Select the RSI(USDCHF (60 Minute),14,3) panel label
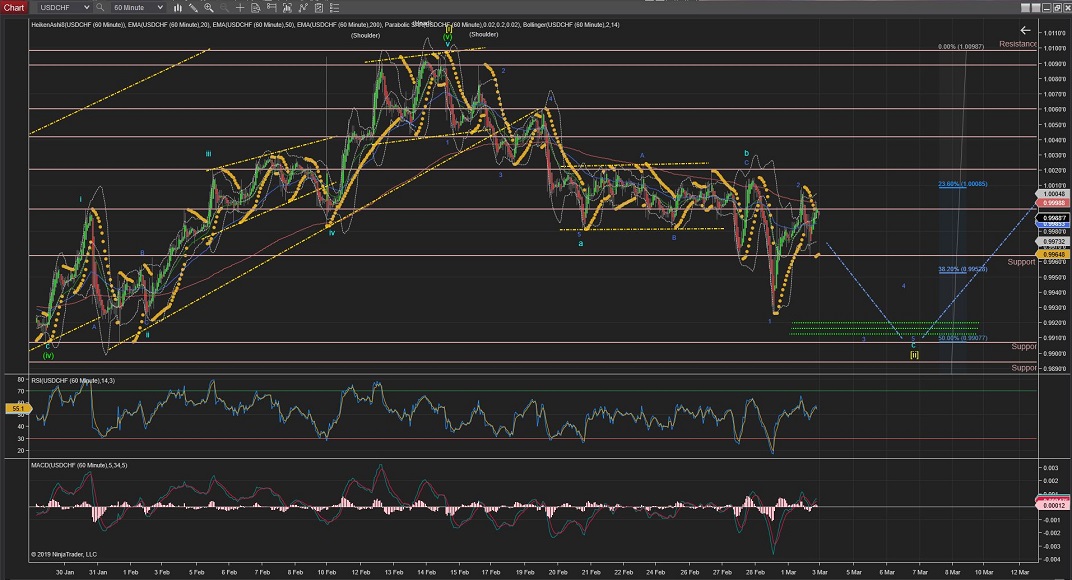The width and height of the screenshot is (1072, 580). pos(73,380)
